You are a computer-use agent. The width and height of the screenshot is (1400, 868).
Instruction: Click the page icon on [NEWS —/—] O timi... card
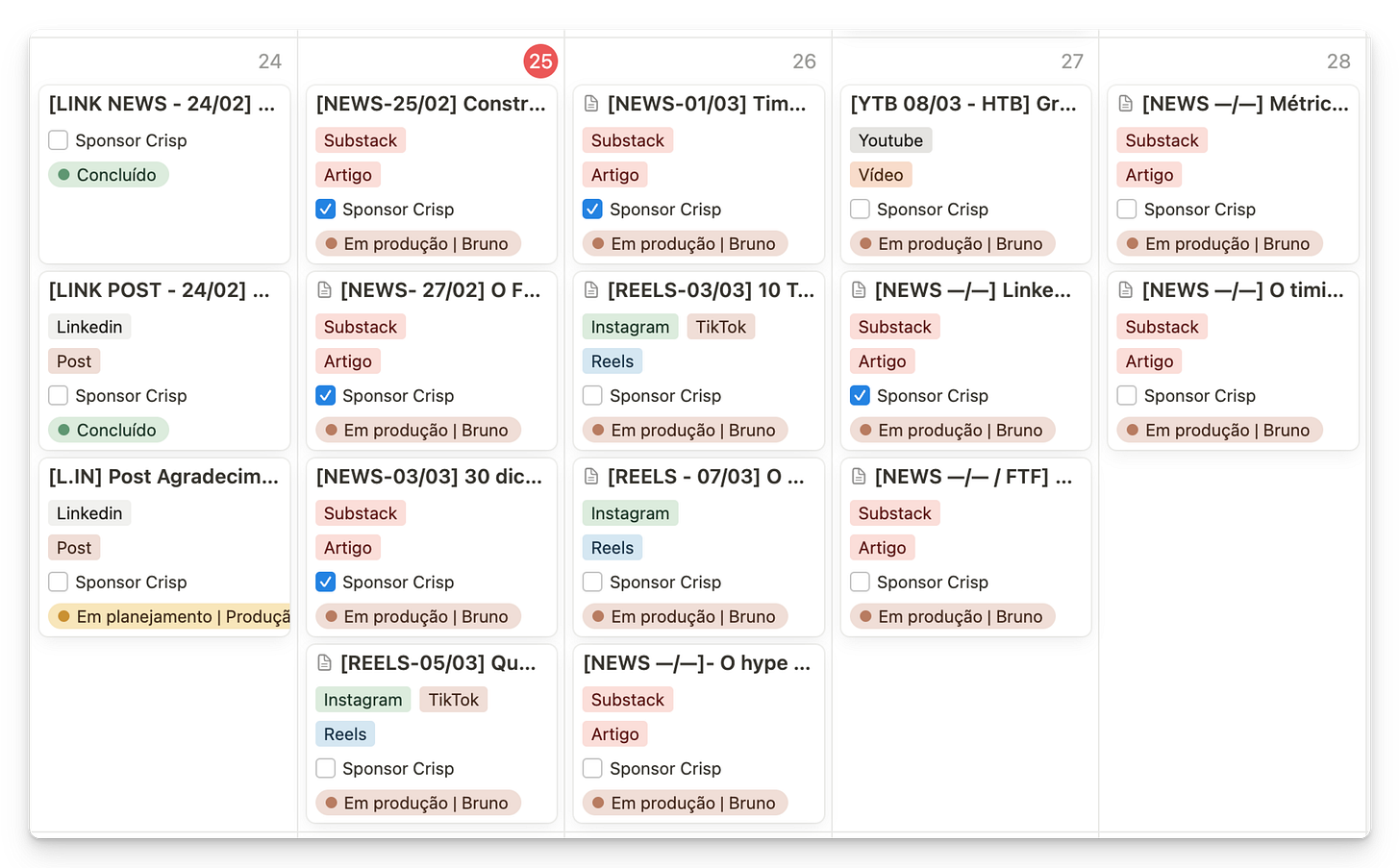tap(1126, 290)
